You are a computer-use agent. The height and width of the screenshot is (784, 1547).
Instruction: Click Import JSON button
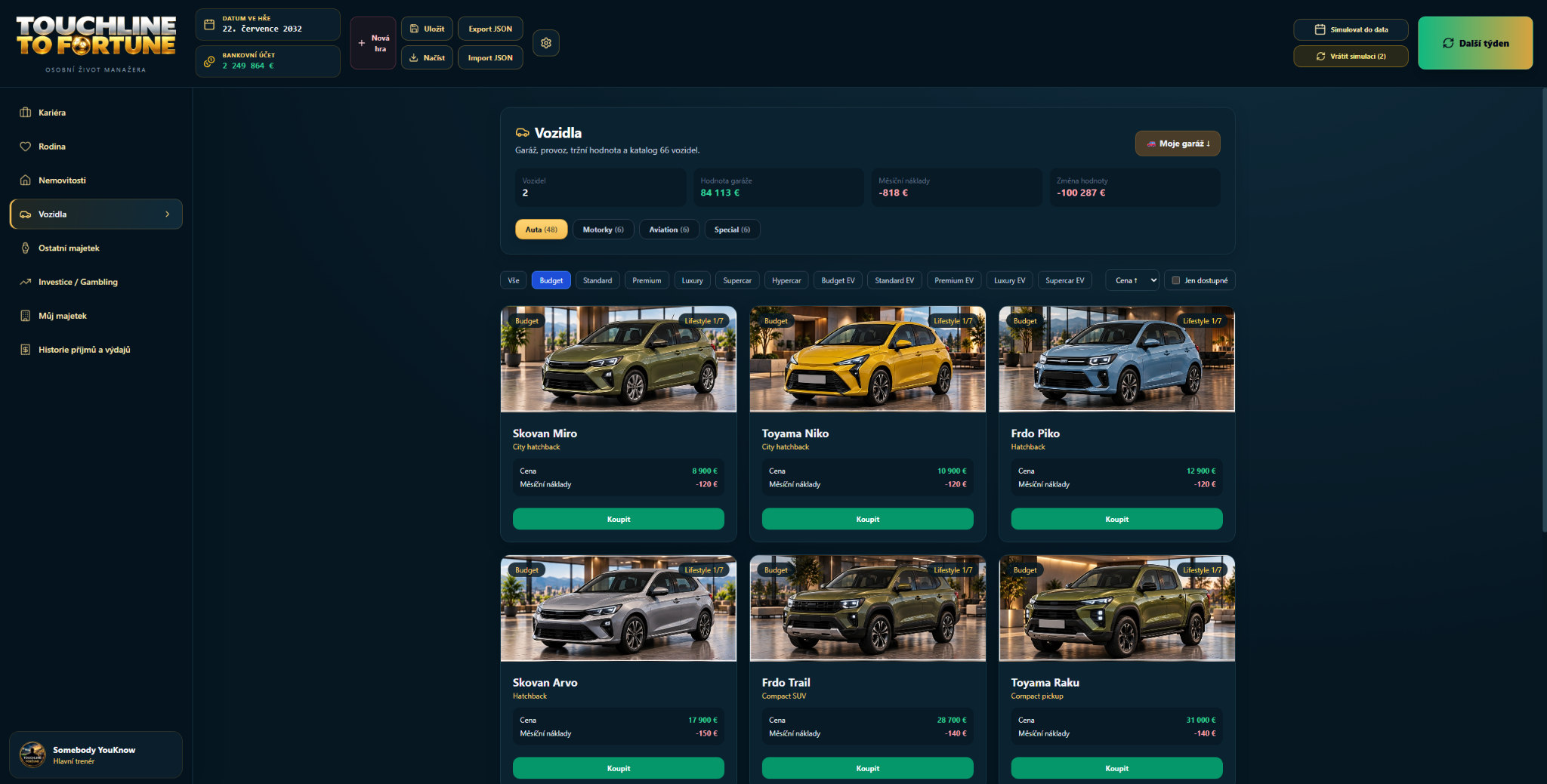pos(490,57)
